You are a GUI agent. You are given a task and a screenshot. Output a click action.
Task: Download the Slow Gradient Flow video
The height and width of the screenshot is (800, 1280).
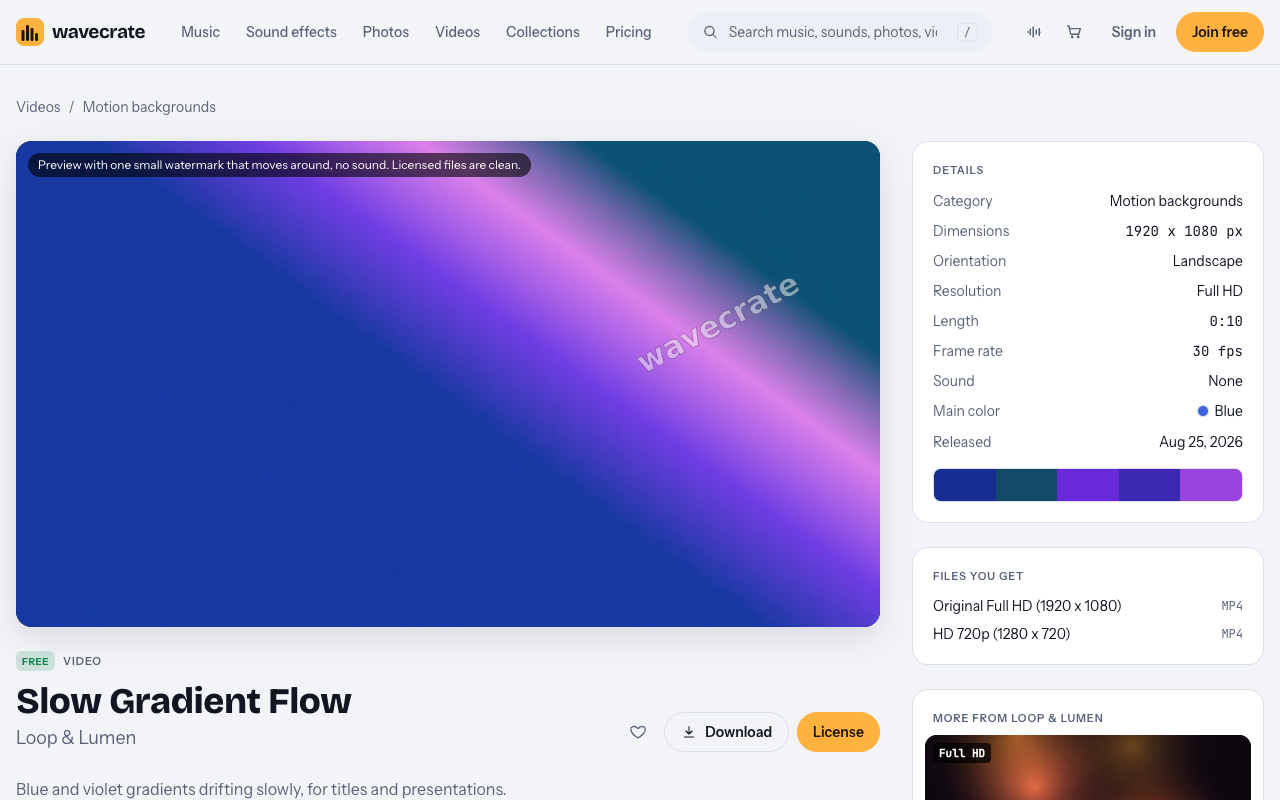click(726, 732)
